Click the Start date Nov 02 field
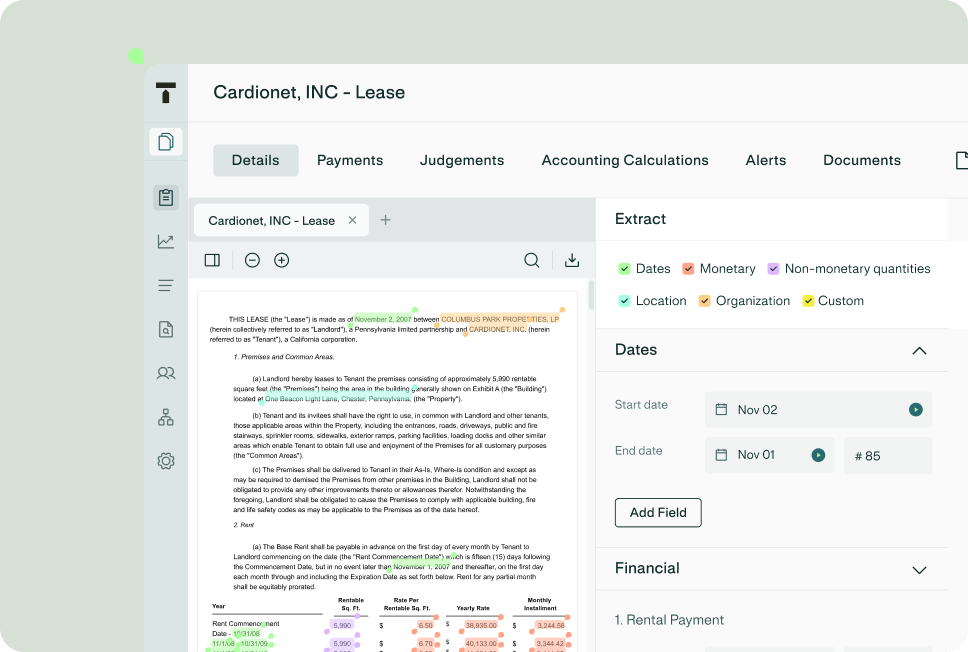 coord(819,409)
